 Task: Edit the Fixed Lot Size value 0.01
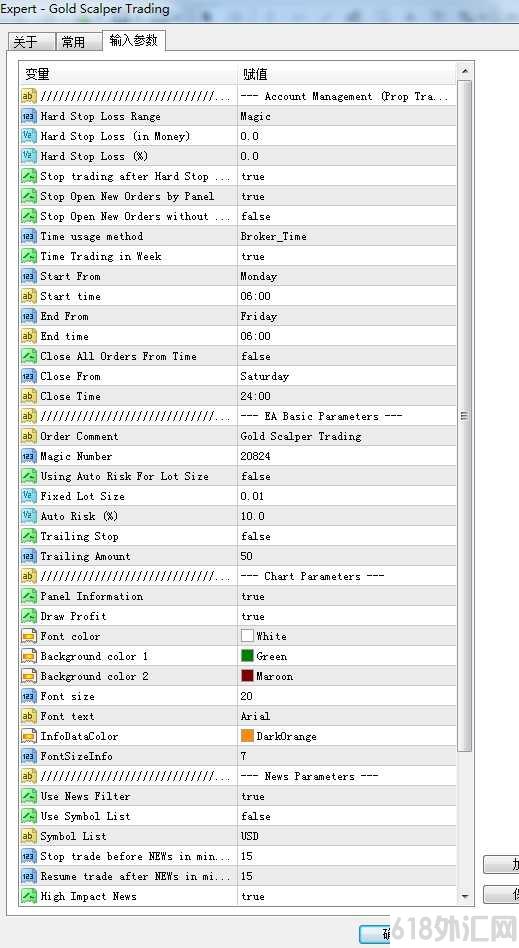[347, 496]
